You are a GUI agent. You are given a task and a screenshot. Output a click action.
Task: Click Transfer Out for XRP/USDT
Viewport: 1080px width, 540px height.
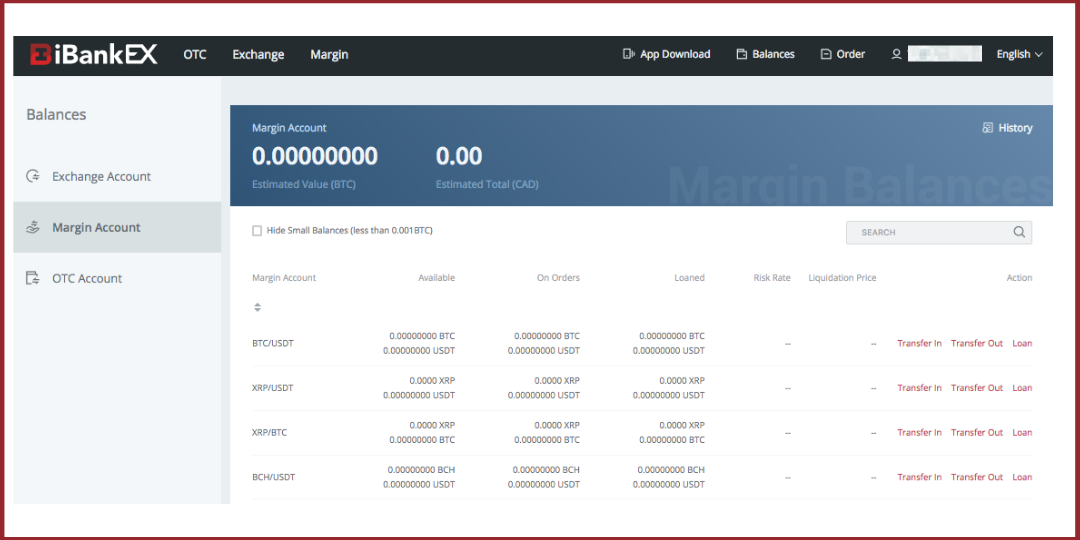[x=977, y=388]
